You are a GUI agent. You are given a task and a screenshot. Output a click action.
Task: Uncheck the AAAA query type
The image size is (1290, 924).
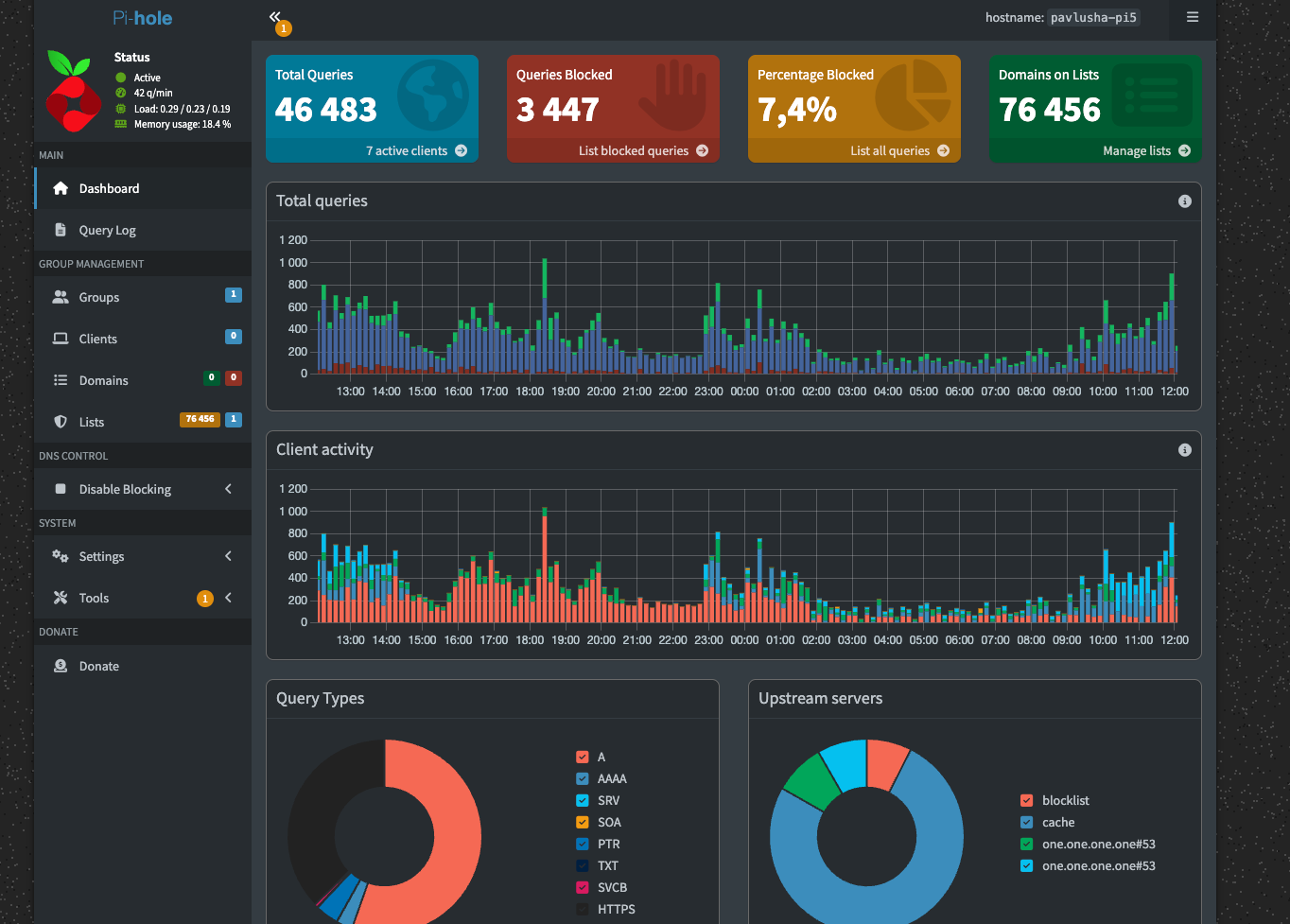click(x=581, y=778)
